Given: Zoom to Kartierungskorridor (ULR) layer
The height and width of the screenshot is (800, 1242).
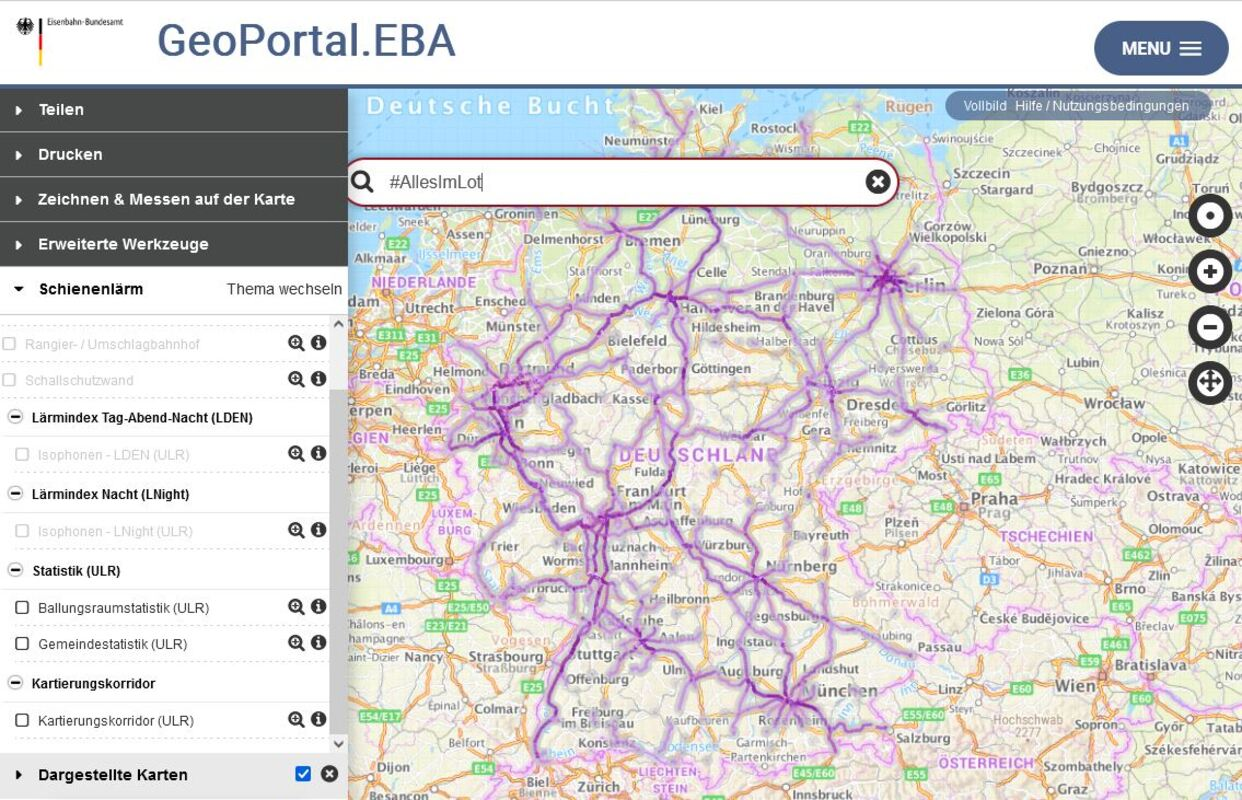Looking at the screenshot, I should tap(296, 719).
